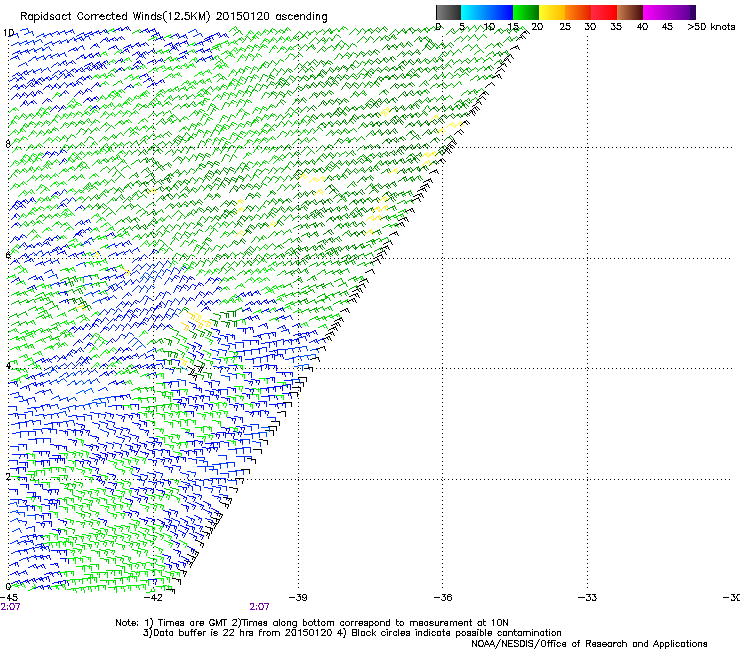Screen dimensions: 740x650
Task: Click the latitude "10" axis label
Action: tap(8, 33)
